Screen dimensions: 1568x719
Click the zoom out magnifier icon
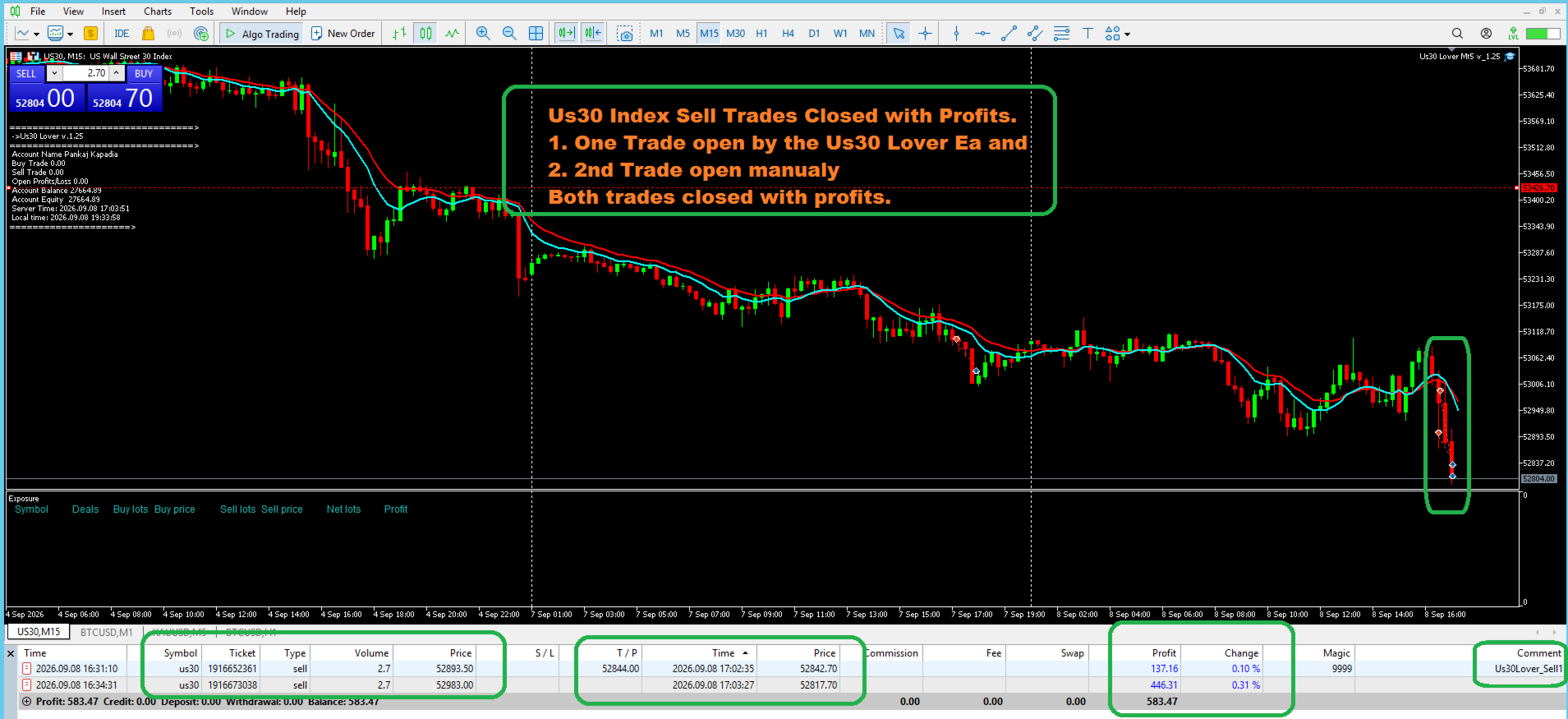(509, 33)
